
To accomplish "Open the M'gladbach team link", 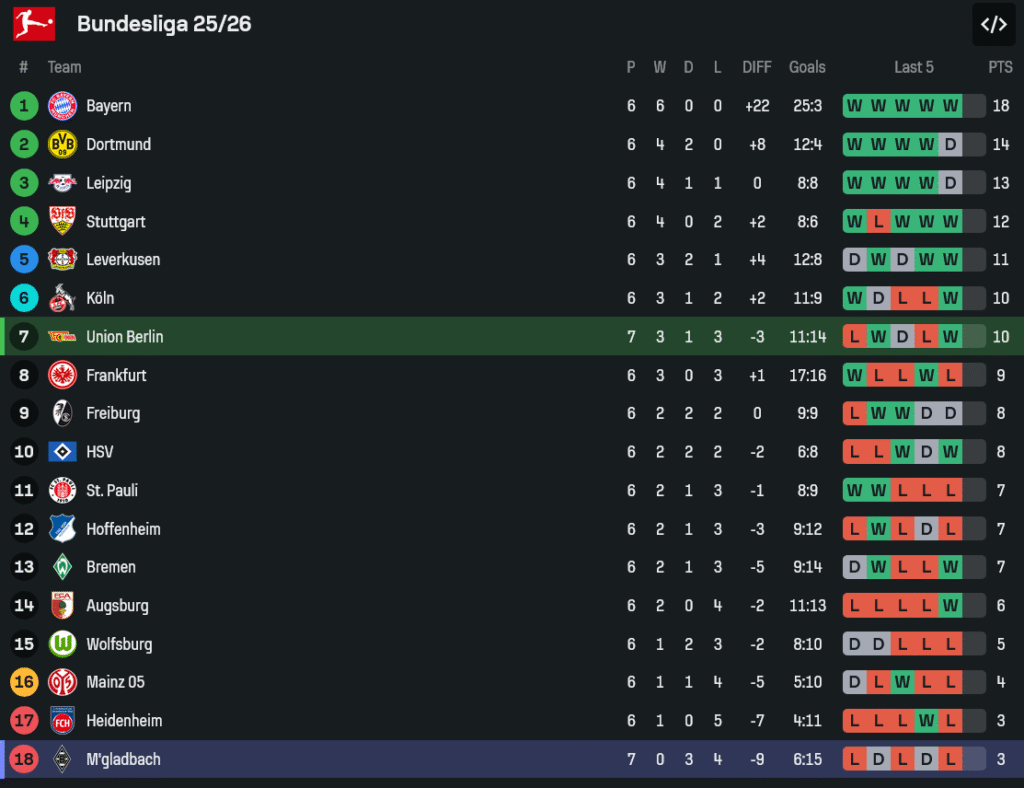I will 123,759.
